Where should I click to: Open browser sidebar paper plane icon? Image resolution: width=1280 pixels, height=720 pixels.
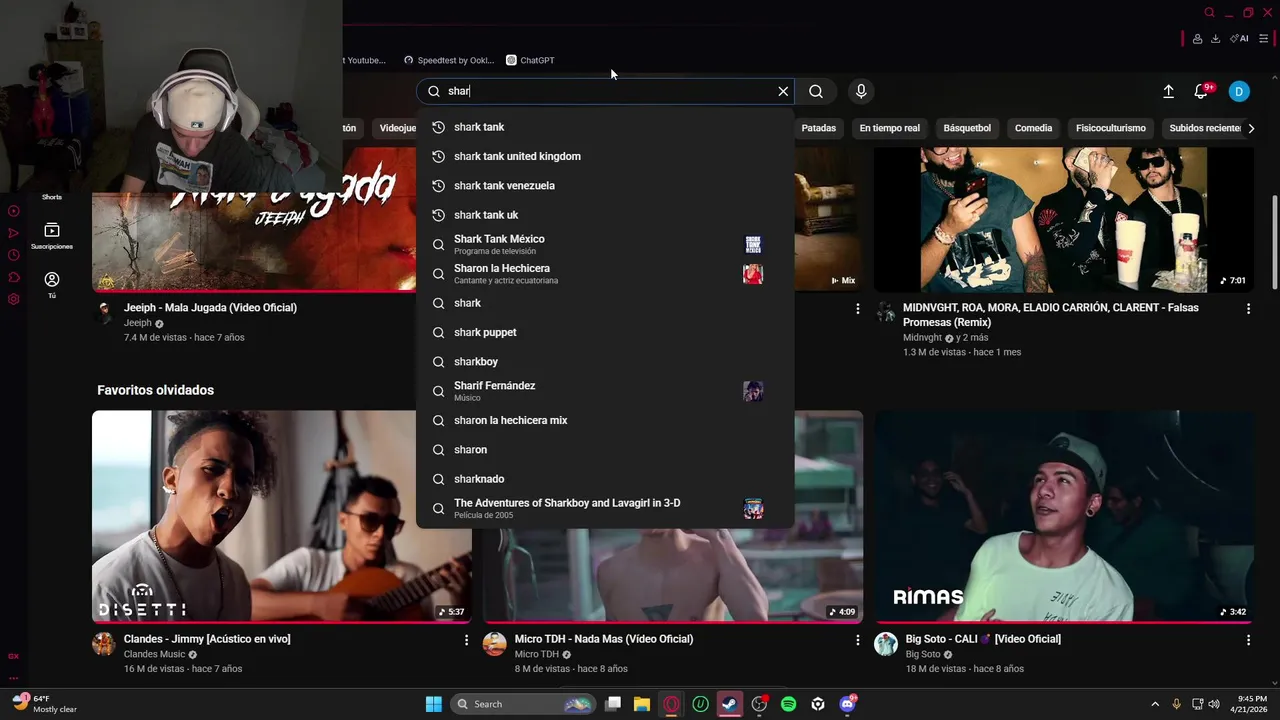click(x=13, y=233)
